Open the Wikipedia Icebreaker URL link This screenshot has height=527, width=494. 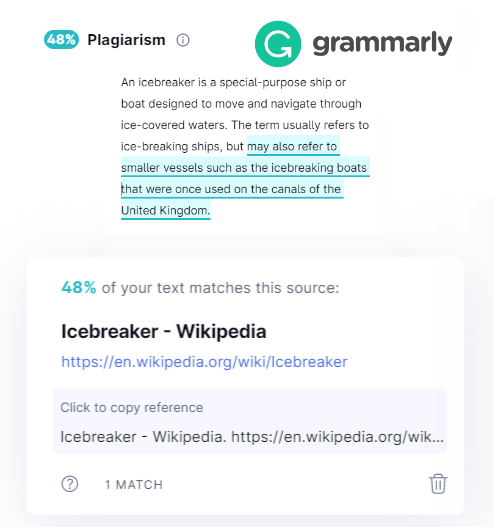click(x=204, y=362)
